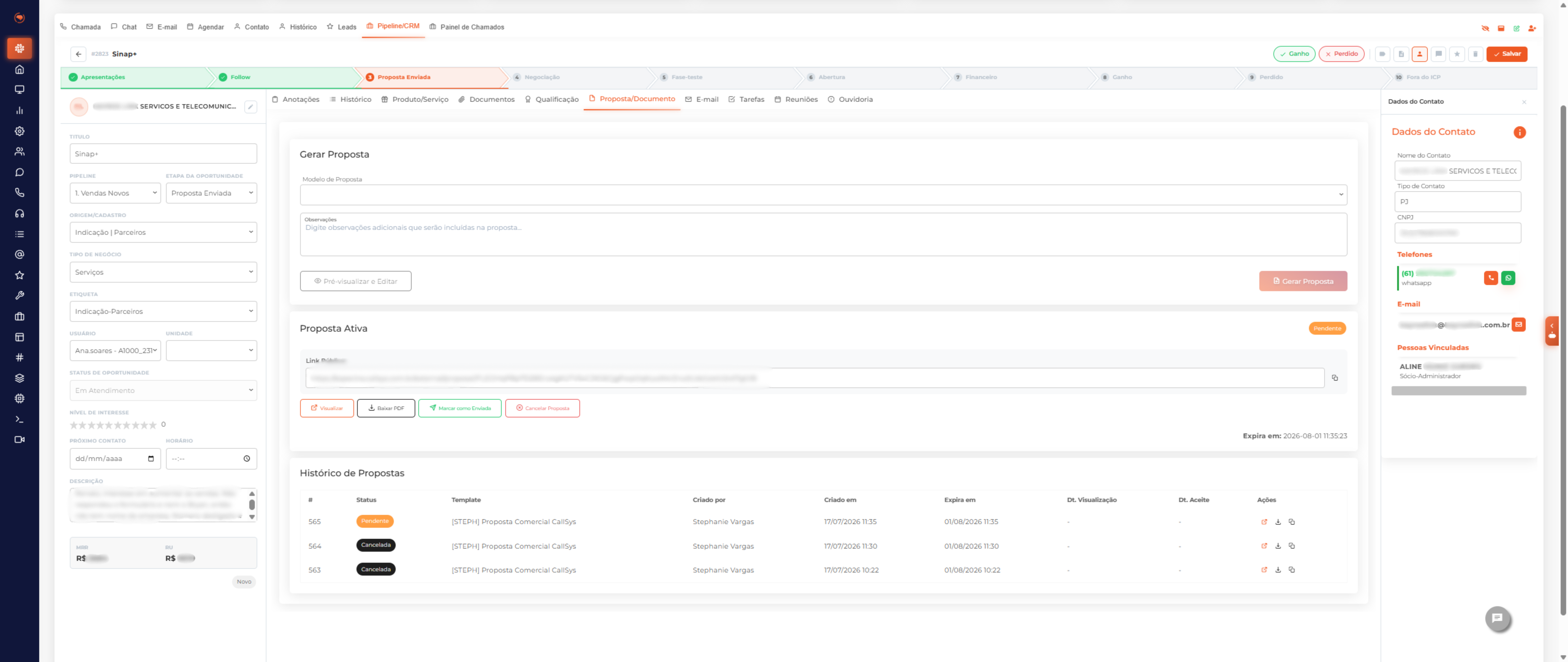Open the layers stack sidebar icon
The image size is (1568, 662).
click(19, 378)
